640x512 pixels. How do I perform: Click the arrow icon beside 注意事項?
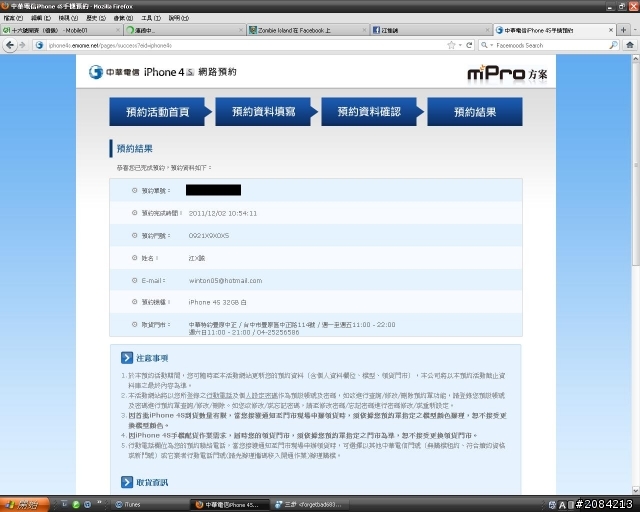127,358
